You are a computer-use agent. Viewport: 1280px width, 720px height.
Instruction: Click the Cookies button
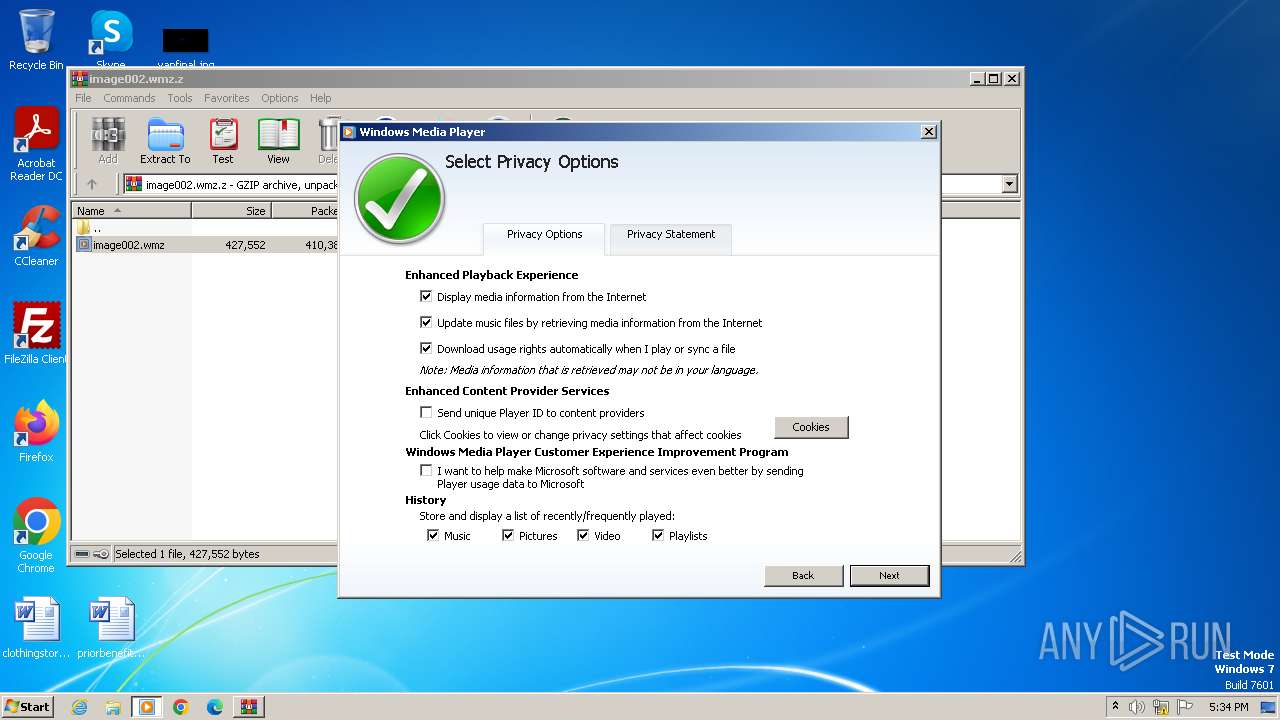811,427
